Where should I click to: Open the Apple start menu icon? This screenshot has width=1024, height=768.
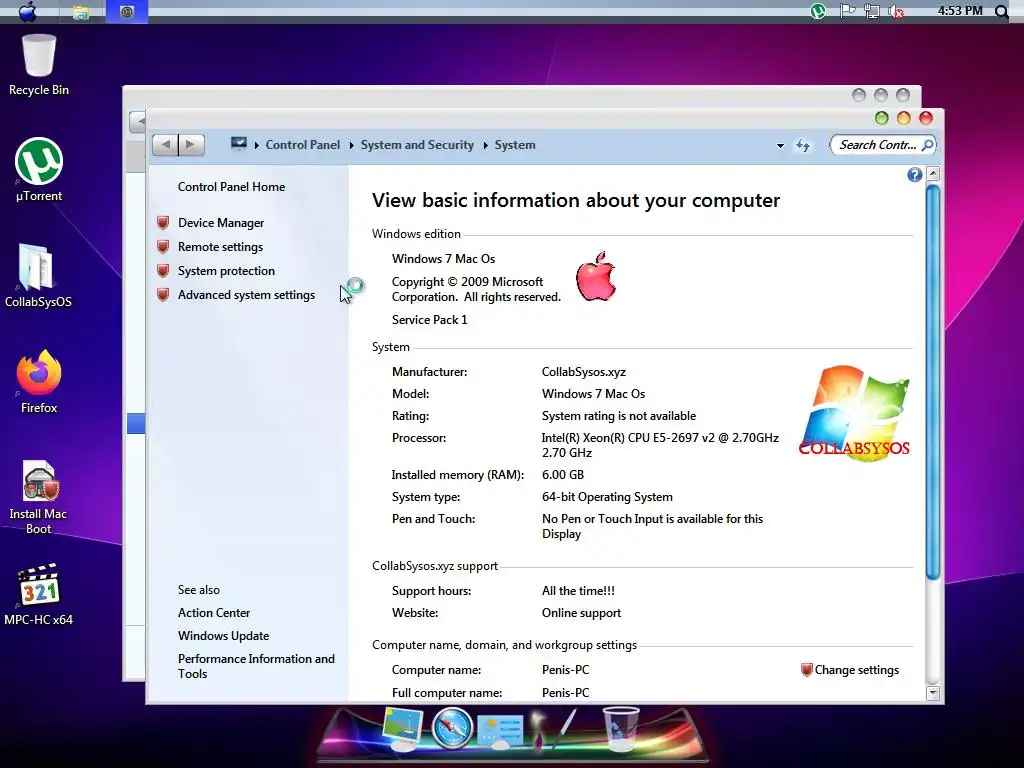coord(27,11)
